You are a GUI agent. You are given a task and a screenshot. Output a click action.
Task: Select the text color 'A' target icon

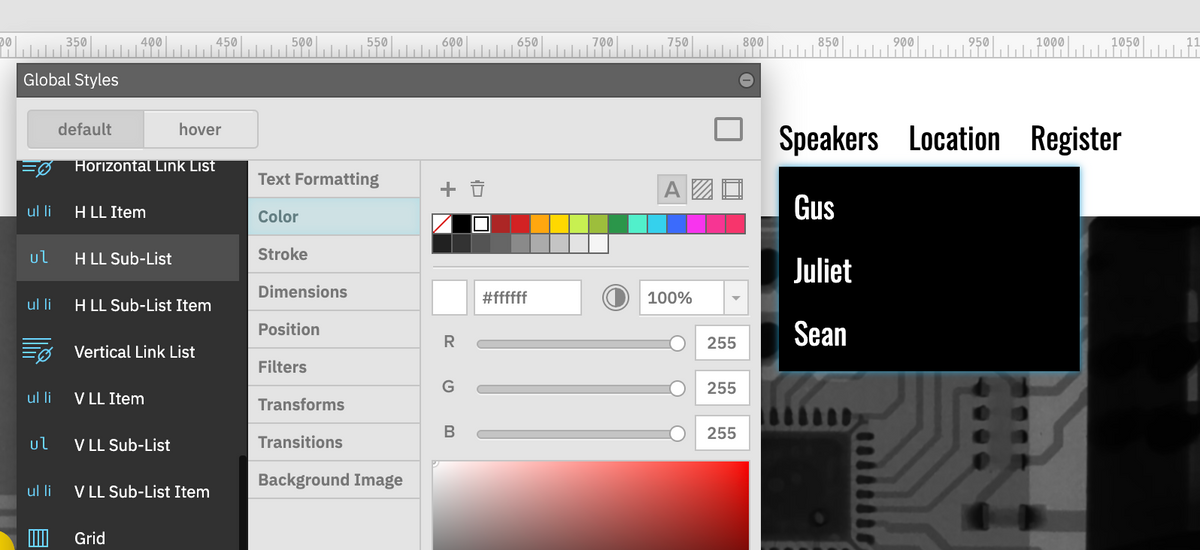(x=672, y=189)
